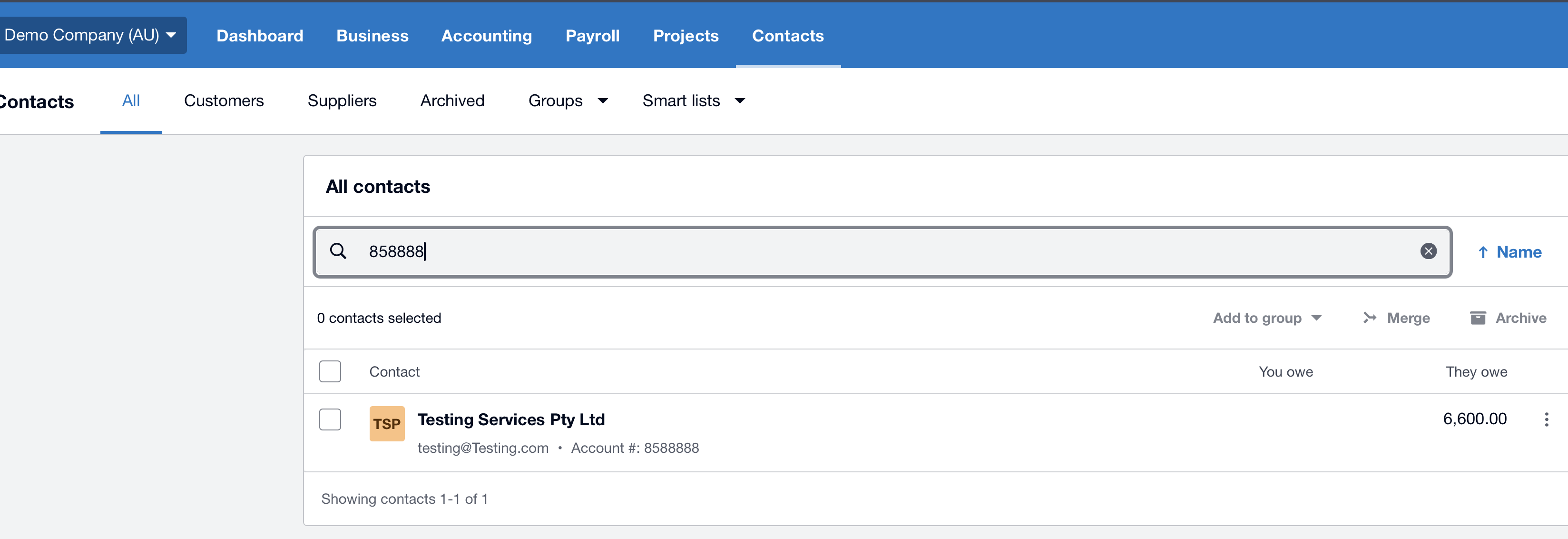Switch to the Archived tab
This screenshot has width=1568, height=539.
tap(451, 101)
